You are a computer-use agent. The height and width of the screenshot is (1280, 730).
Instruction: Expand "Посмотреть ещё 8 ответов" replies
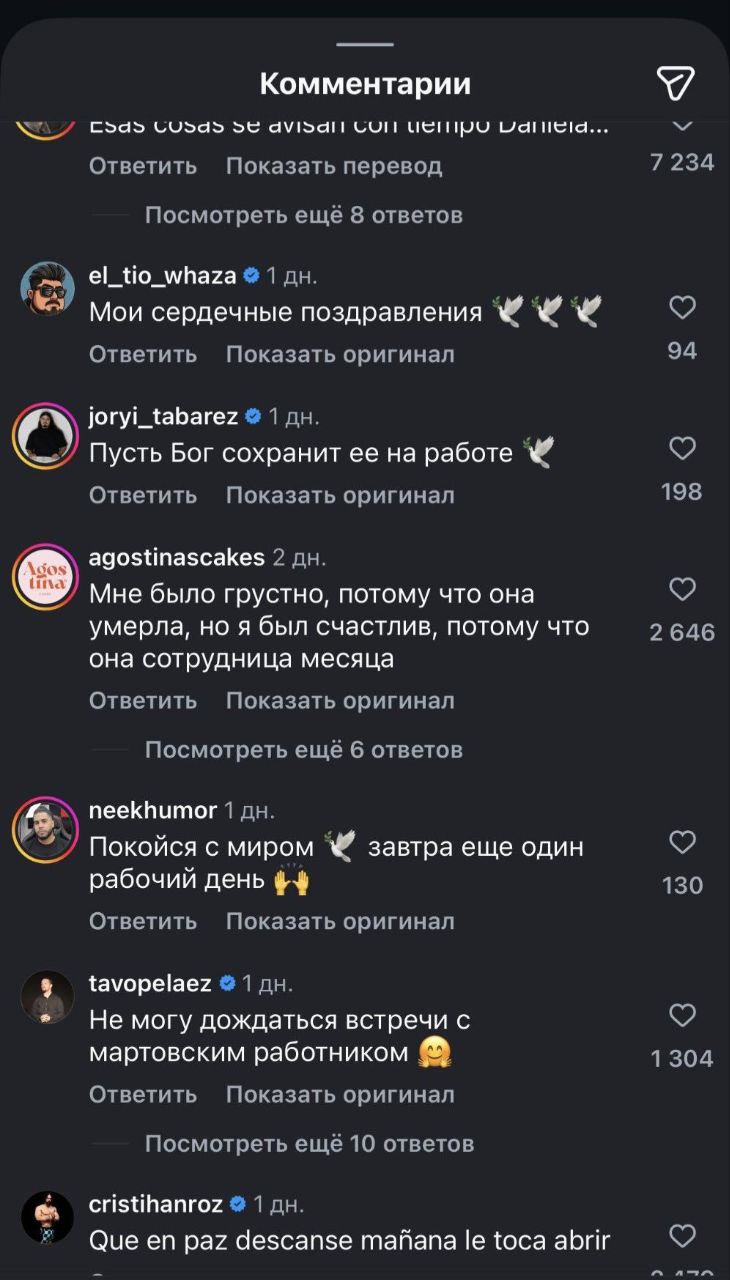coord(303,215)
